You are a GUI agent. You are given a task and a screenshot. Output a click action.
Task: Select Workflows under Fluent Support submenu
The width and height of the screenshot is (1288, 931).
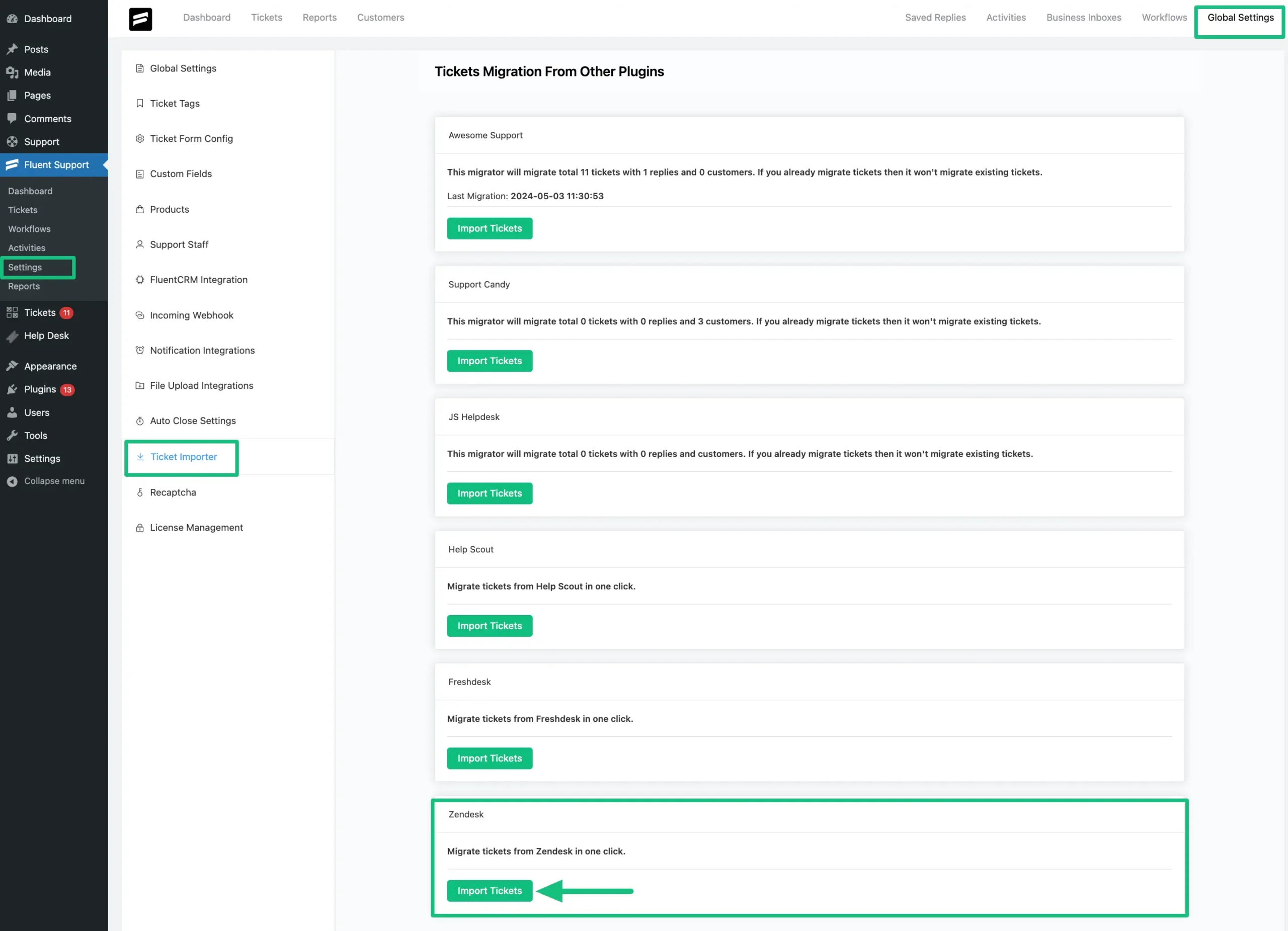[30, 229]
